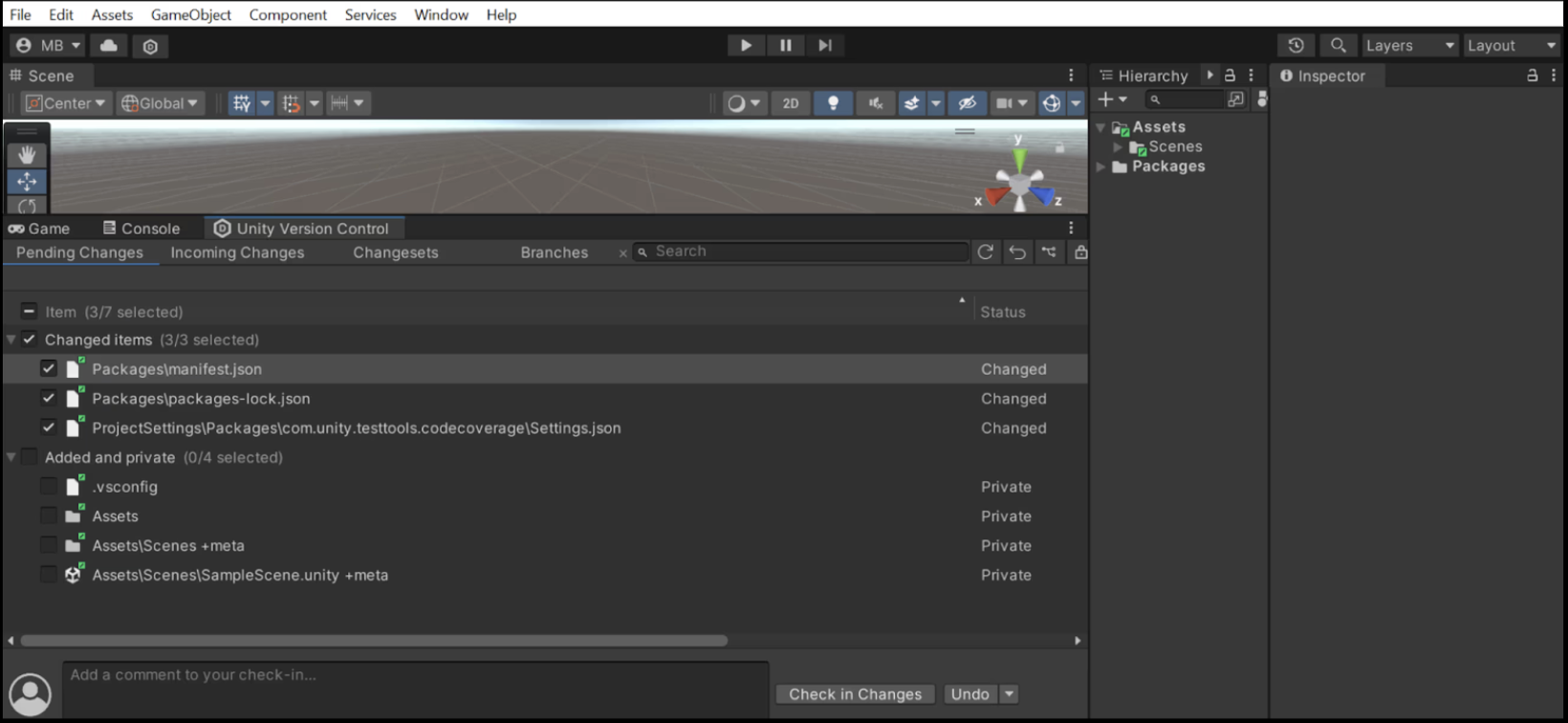Open the GameObject menu

pyautogui.click(x=190, y=14)
